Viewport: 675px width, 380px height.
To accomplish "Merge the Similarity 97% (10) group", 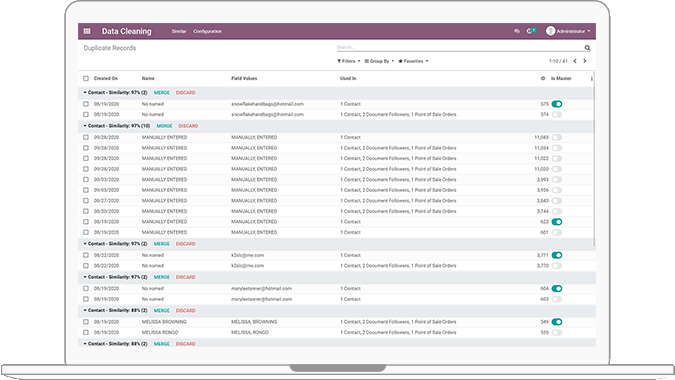I will [164, 126].
